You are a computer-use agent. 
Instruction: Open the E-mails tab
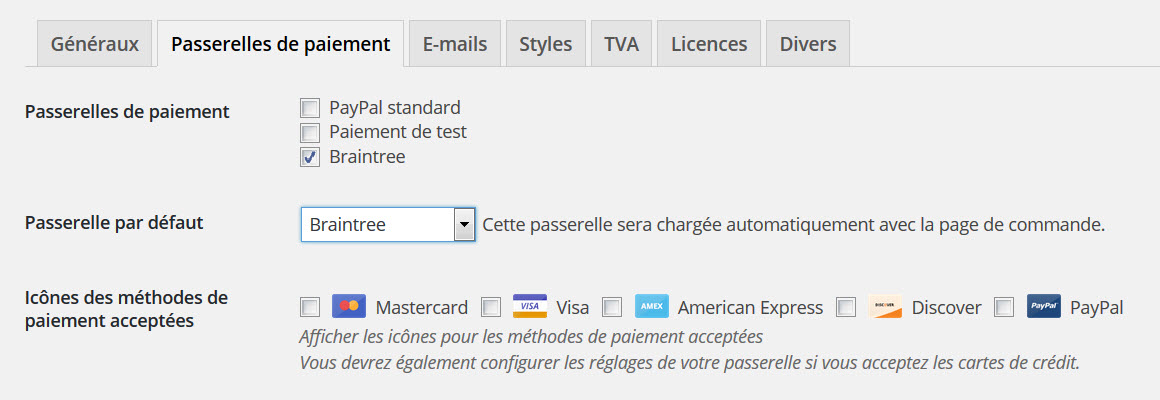[x=455, y=44]
